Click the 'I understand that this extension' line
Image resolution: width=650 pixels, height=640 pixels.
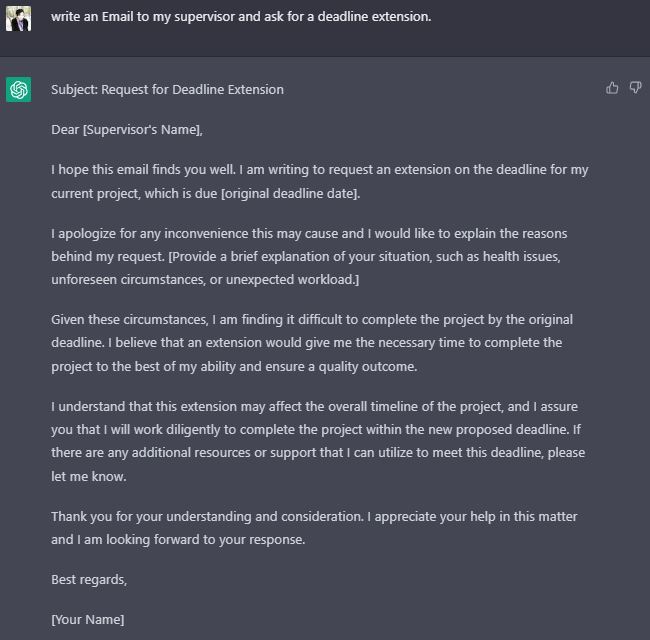(314, 407)
